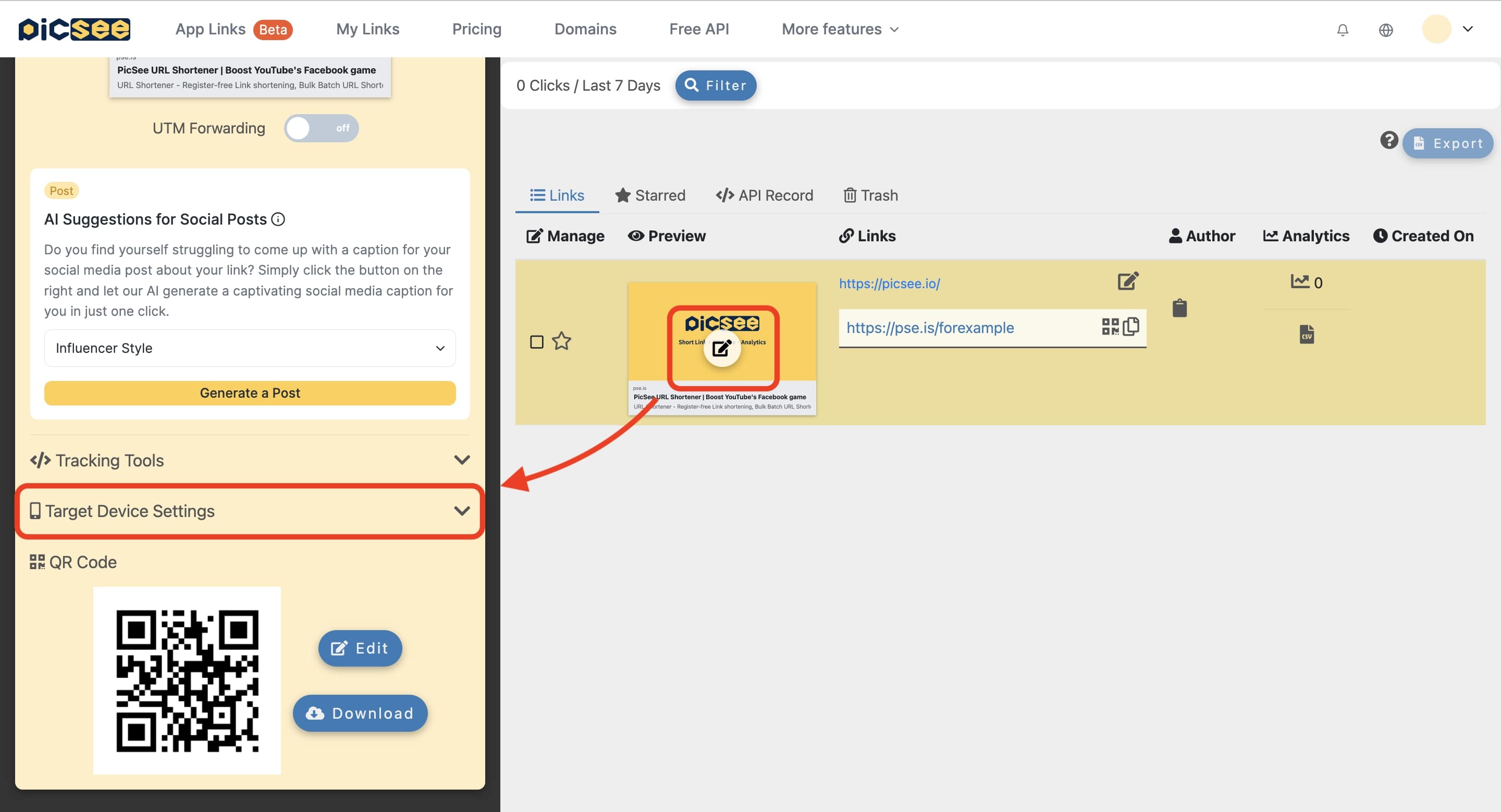This screenshot has height=812, width=1501.
Task: Open the Influencer Style dropdown
Action: pyautogui.click(x=250, y=348)
